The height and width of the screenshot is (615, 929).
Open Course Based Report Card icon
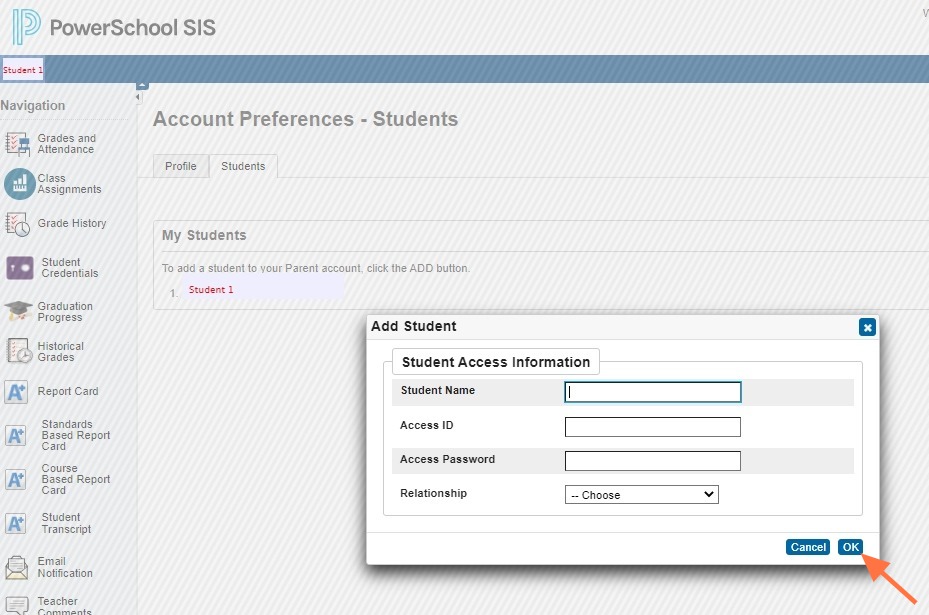coord(16,479)
